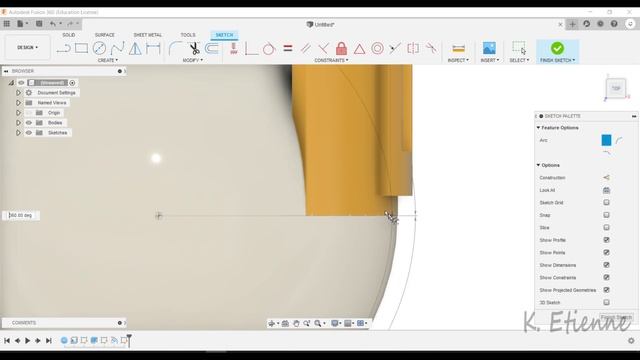Screen dimensions: 640x360
Task: Toggle visibility of the Sketches folder
Action: pyautogui.click(x=29, y=133)
